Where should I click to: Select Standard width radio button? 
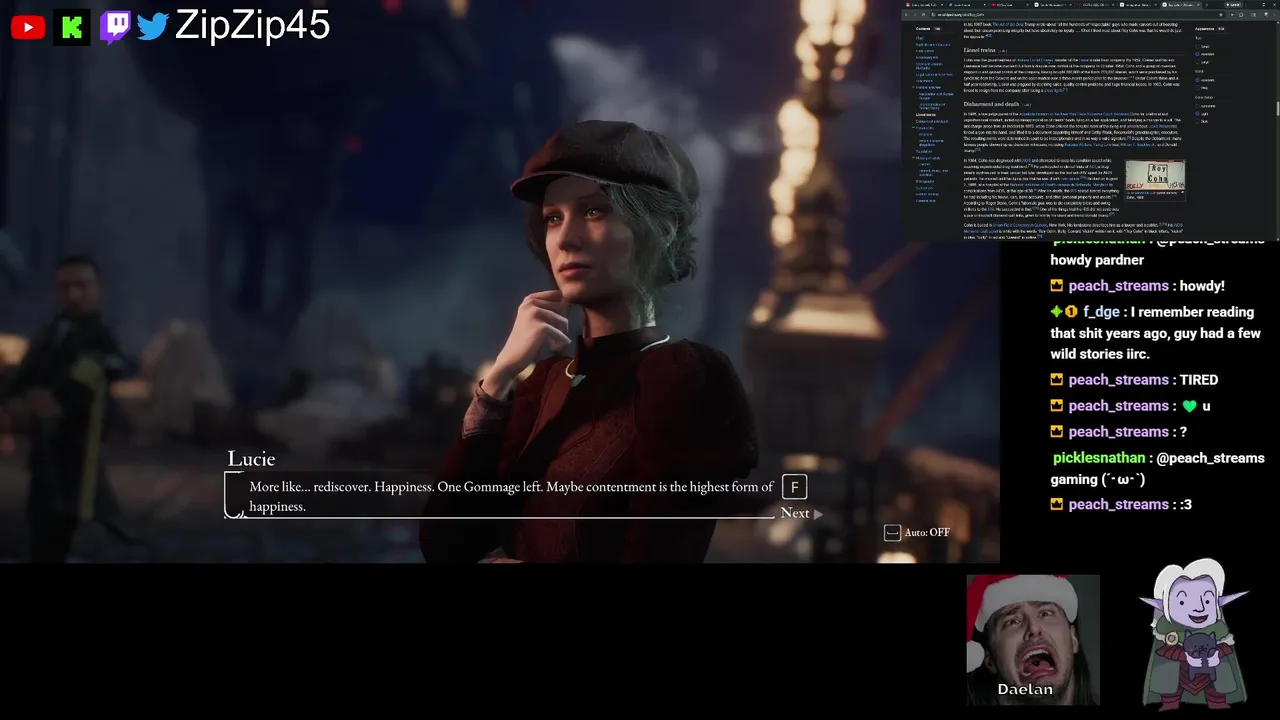pyautogui.click(x=1197, y=80)
